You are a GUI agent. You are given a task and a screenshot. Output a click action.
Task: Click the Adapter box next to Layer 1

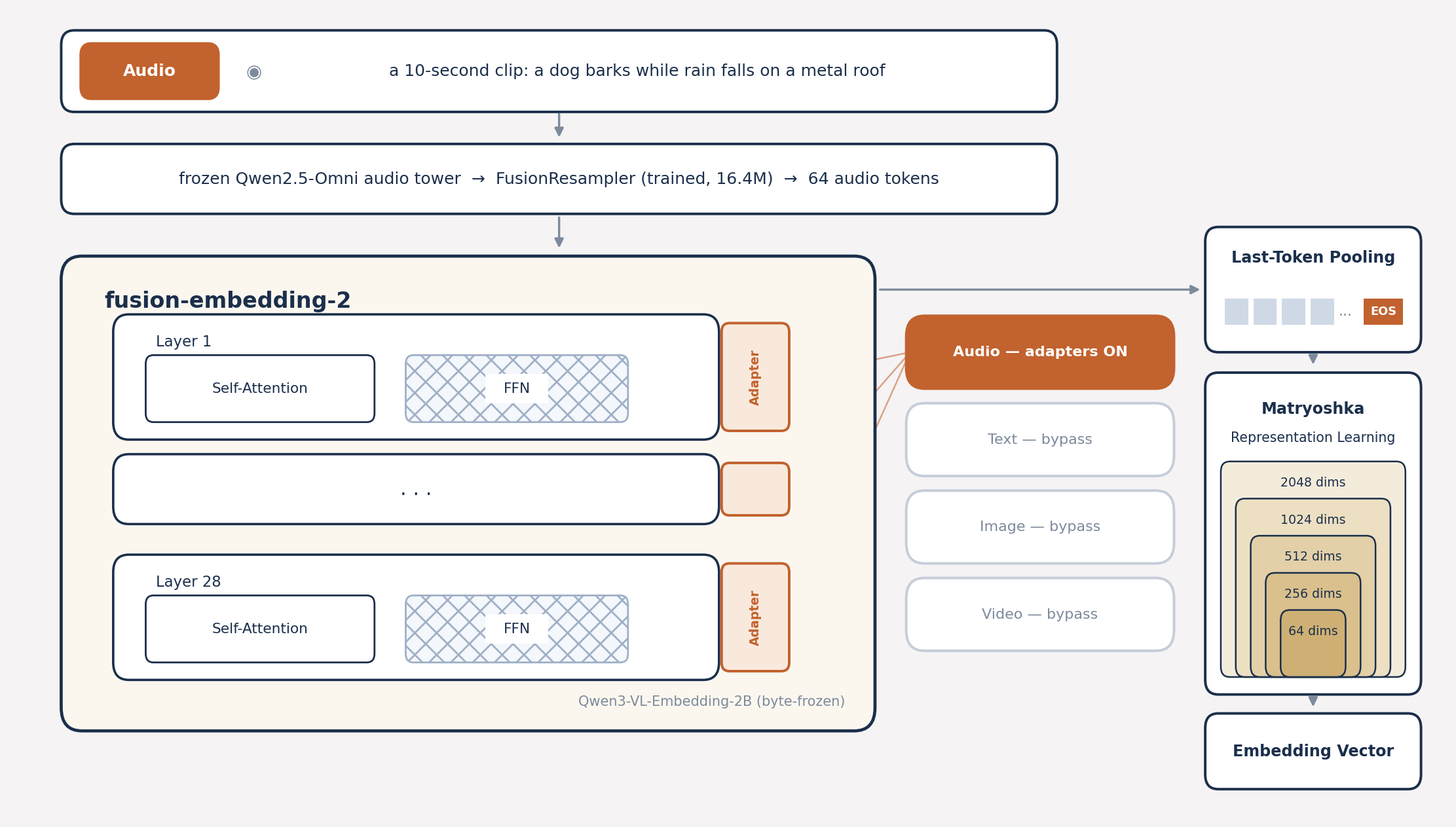(x=755, y=377)
